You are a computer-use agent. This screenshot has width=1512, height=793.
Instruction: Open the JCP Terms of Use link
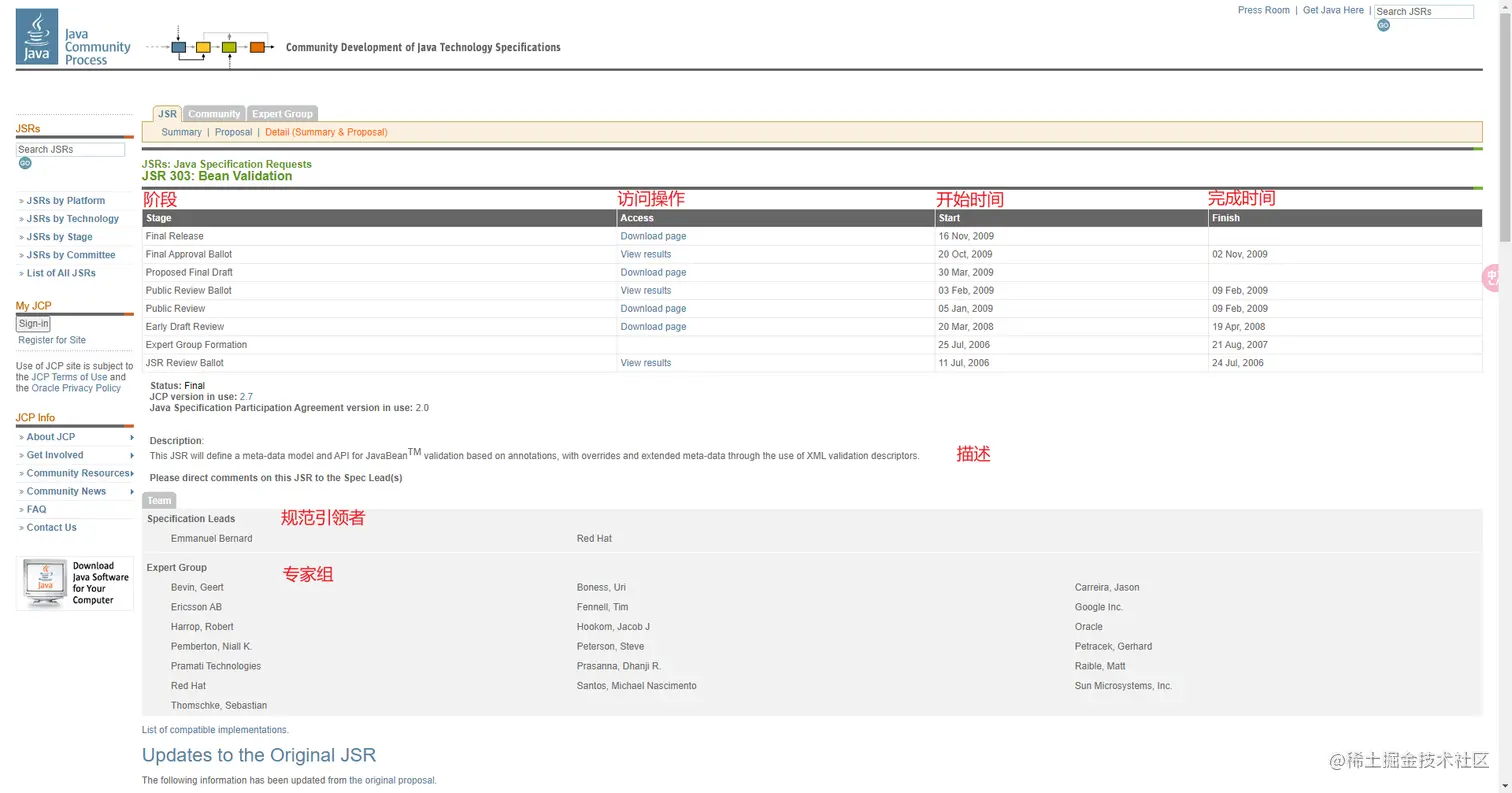coord(69,377)
